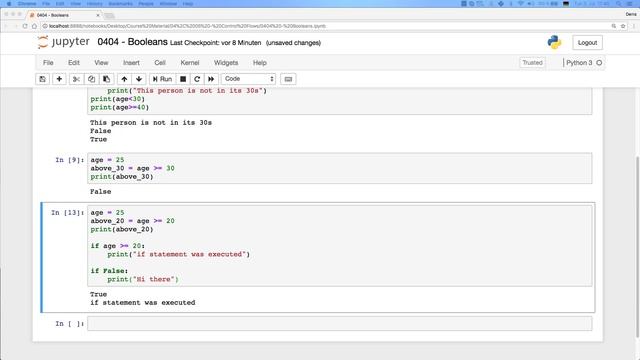Click the 'False' output of cell 9
Image resolution: width=640 pixels, height=360 pixels.
tap(100, 192)
